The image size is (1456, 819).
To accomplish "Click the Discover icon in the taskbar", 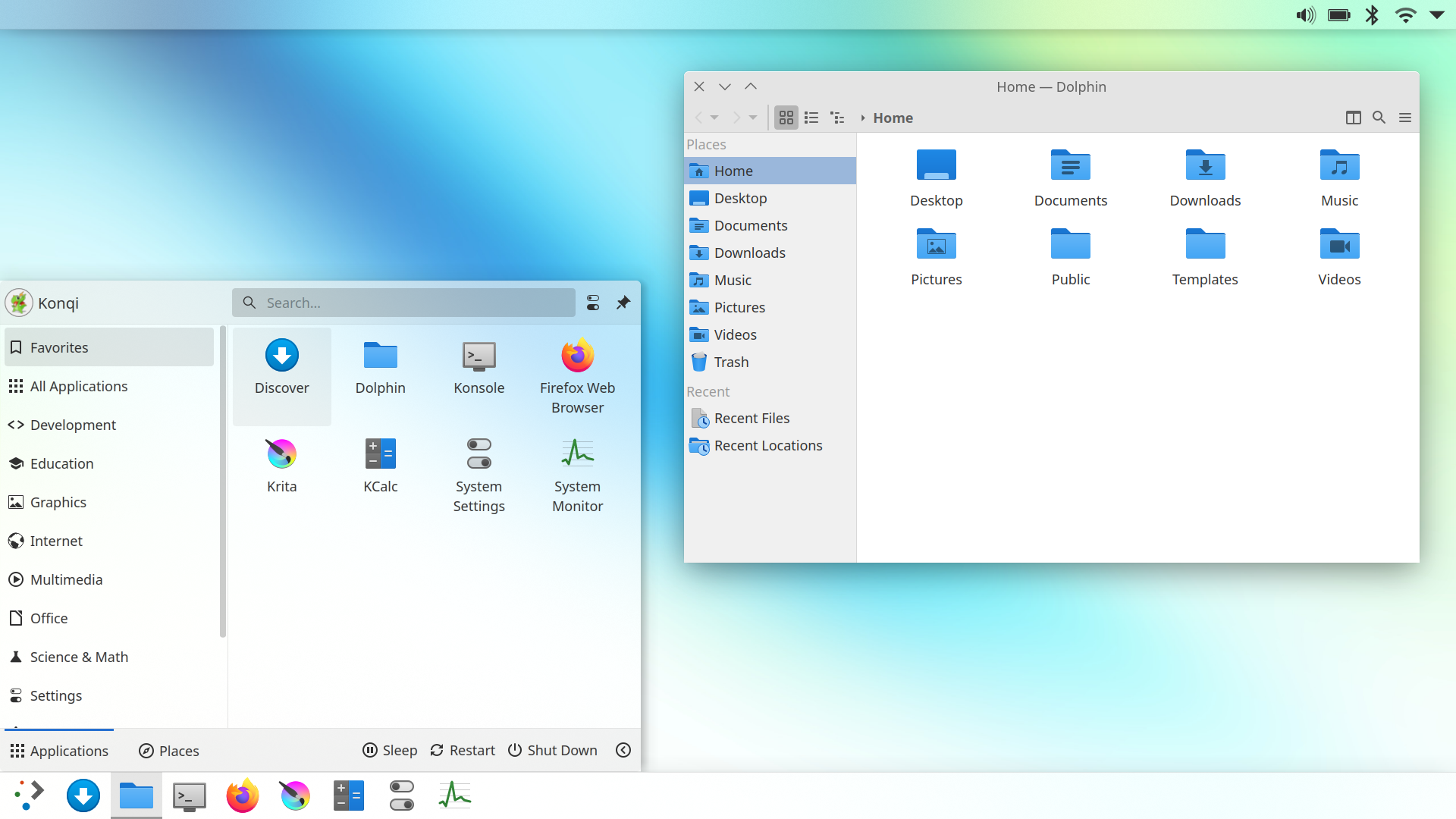I will [x=83, y=795].
